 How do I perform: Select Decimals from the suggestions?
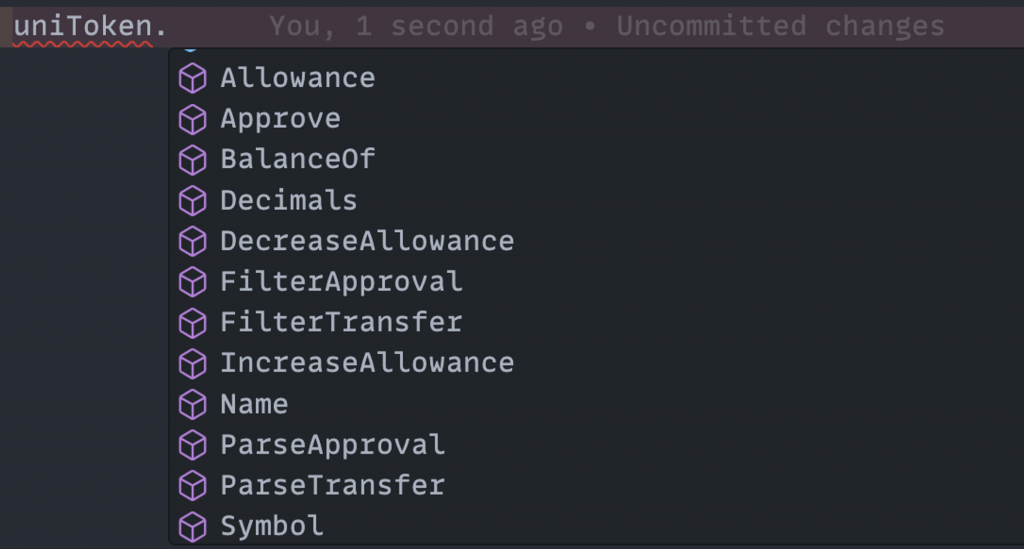tap(596, 200)
